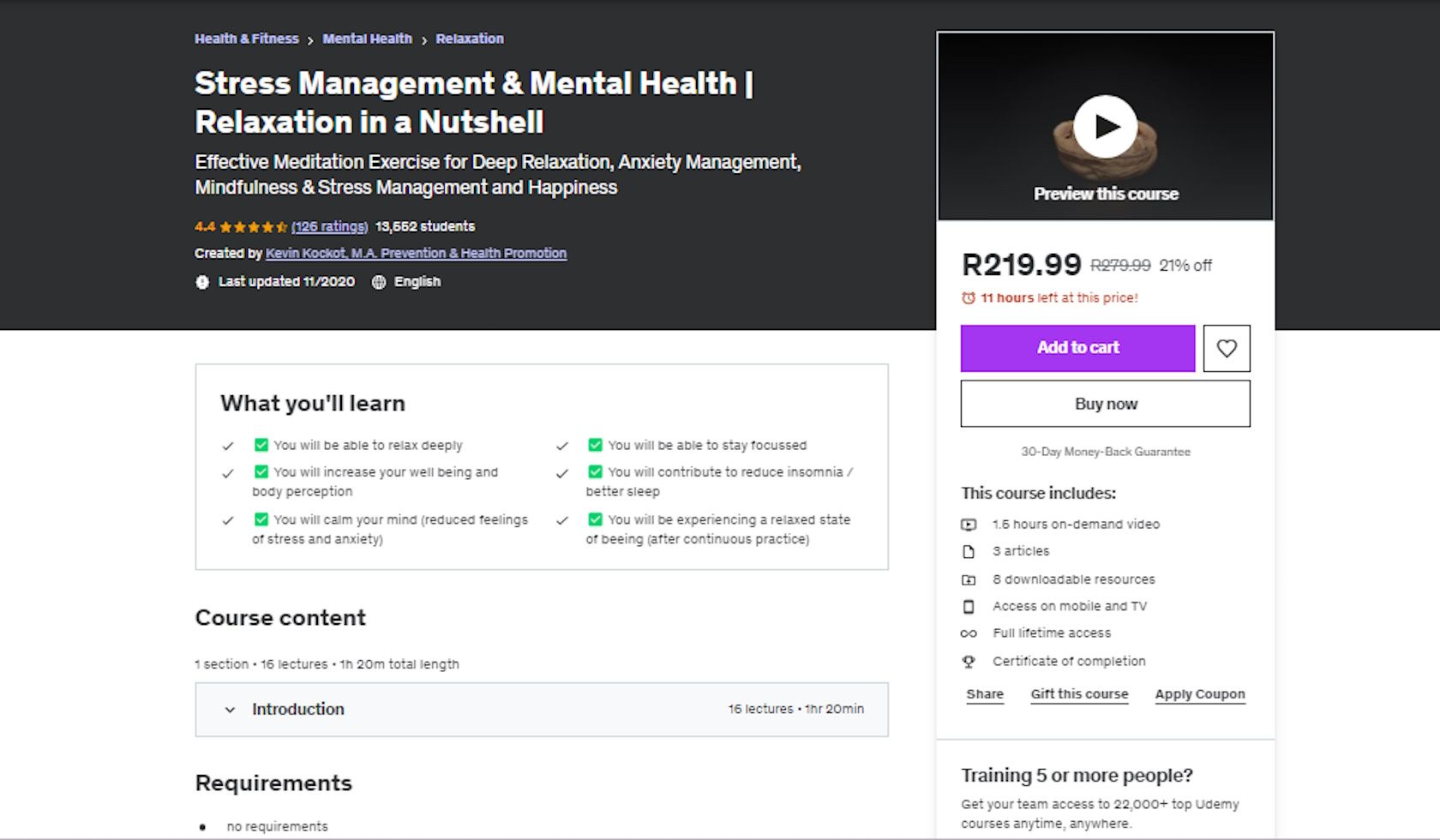
Task: Open the Mental Health breadcrumb category
Action: click(x=368, y=39)
